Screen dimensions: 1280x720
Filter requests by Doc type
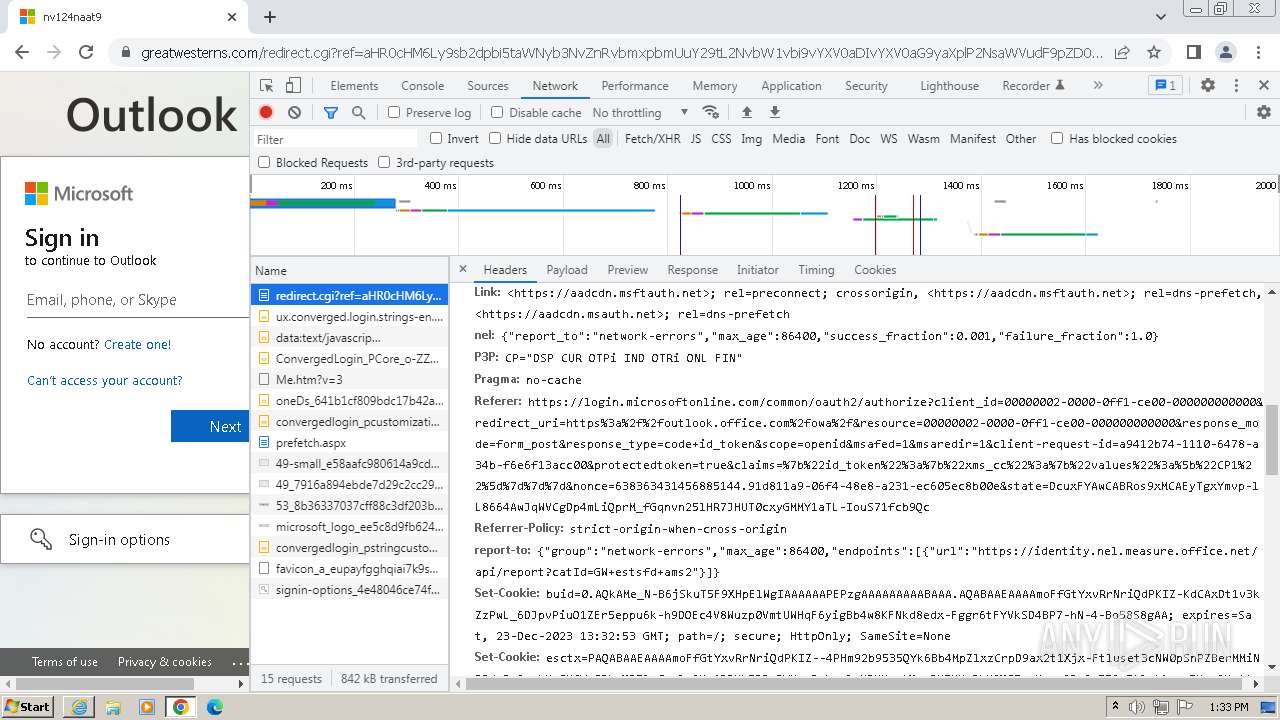coord(860,139)
